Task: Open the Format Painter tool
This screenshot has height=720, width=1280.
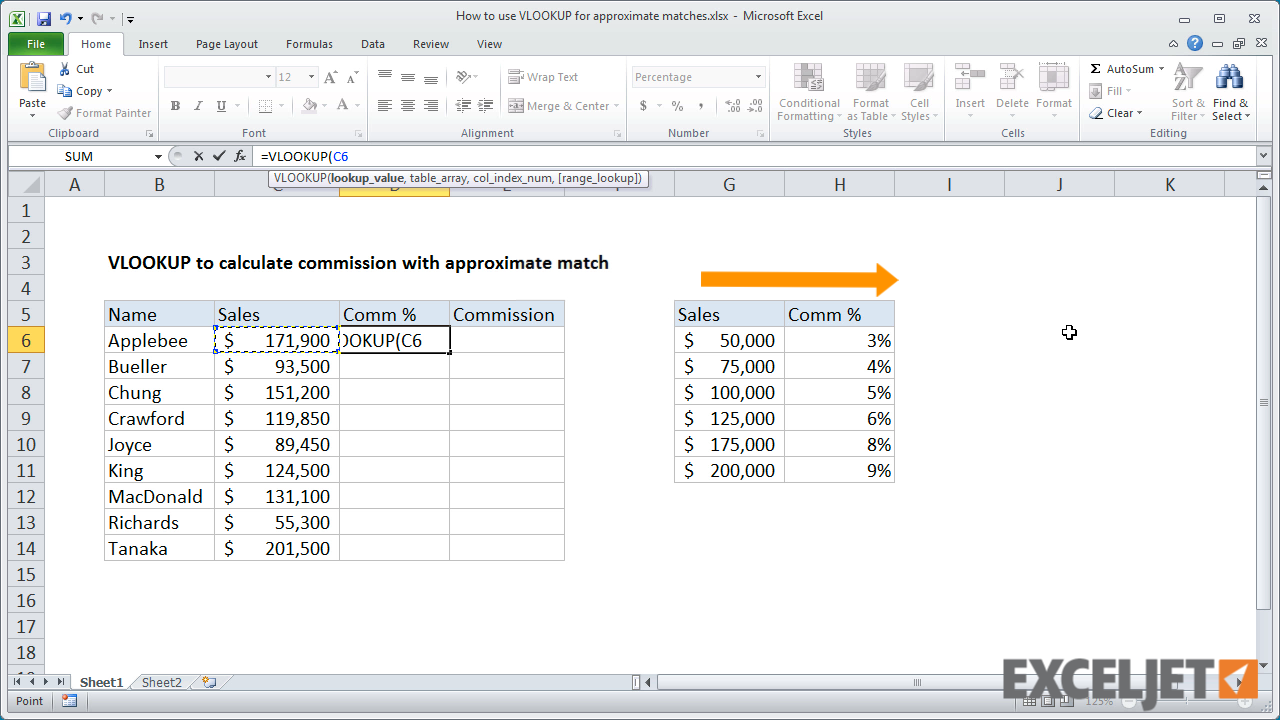Action: [104, 113]
